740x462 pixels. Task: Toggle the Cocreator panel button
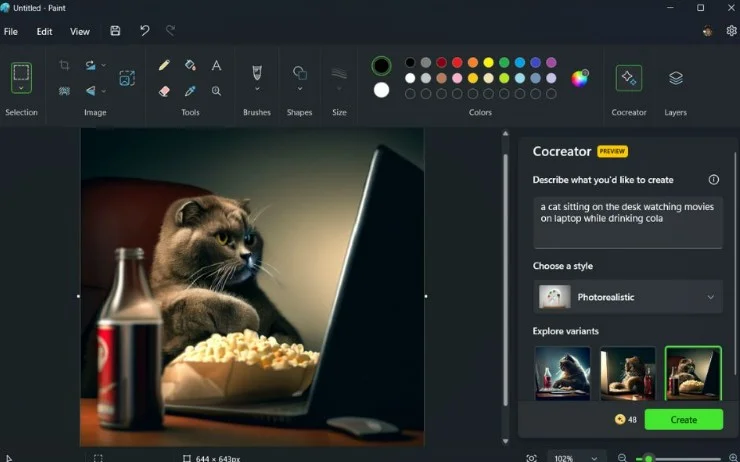[629, 78]
